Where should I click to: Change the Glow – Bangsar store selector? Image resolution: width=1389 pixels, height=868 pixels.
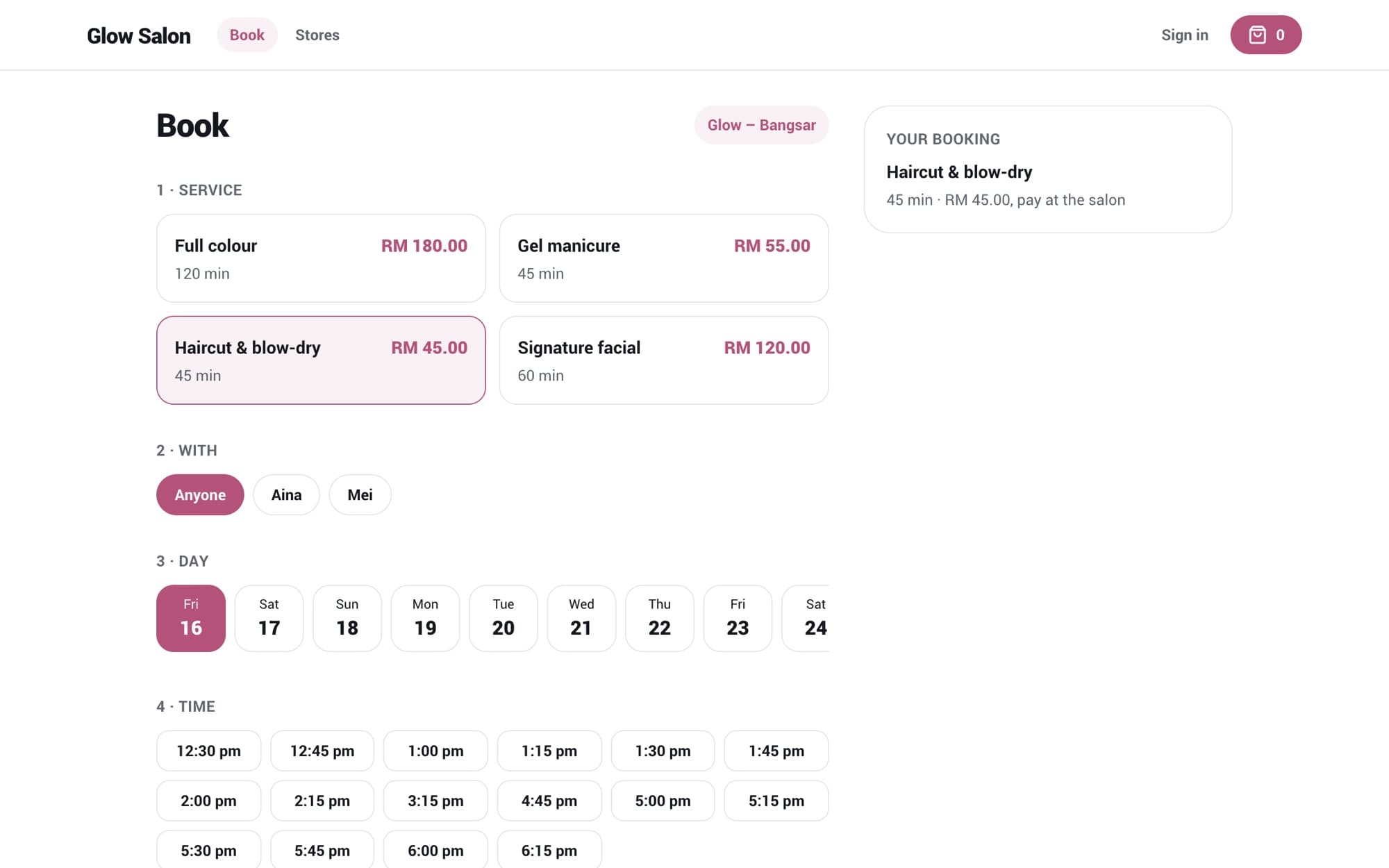(761, 125)
